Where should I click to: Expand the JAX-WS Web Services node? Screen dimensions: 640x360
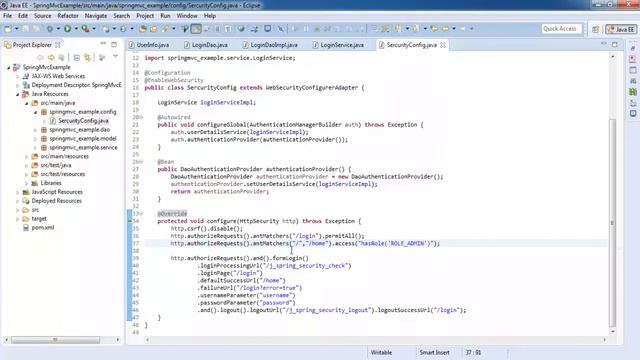click(x=18, y=76)
